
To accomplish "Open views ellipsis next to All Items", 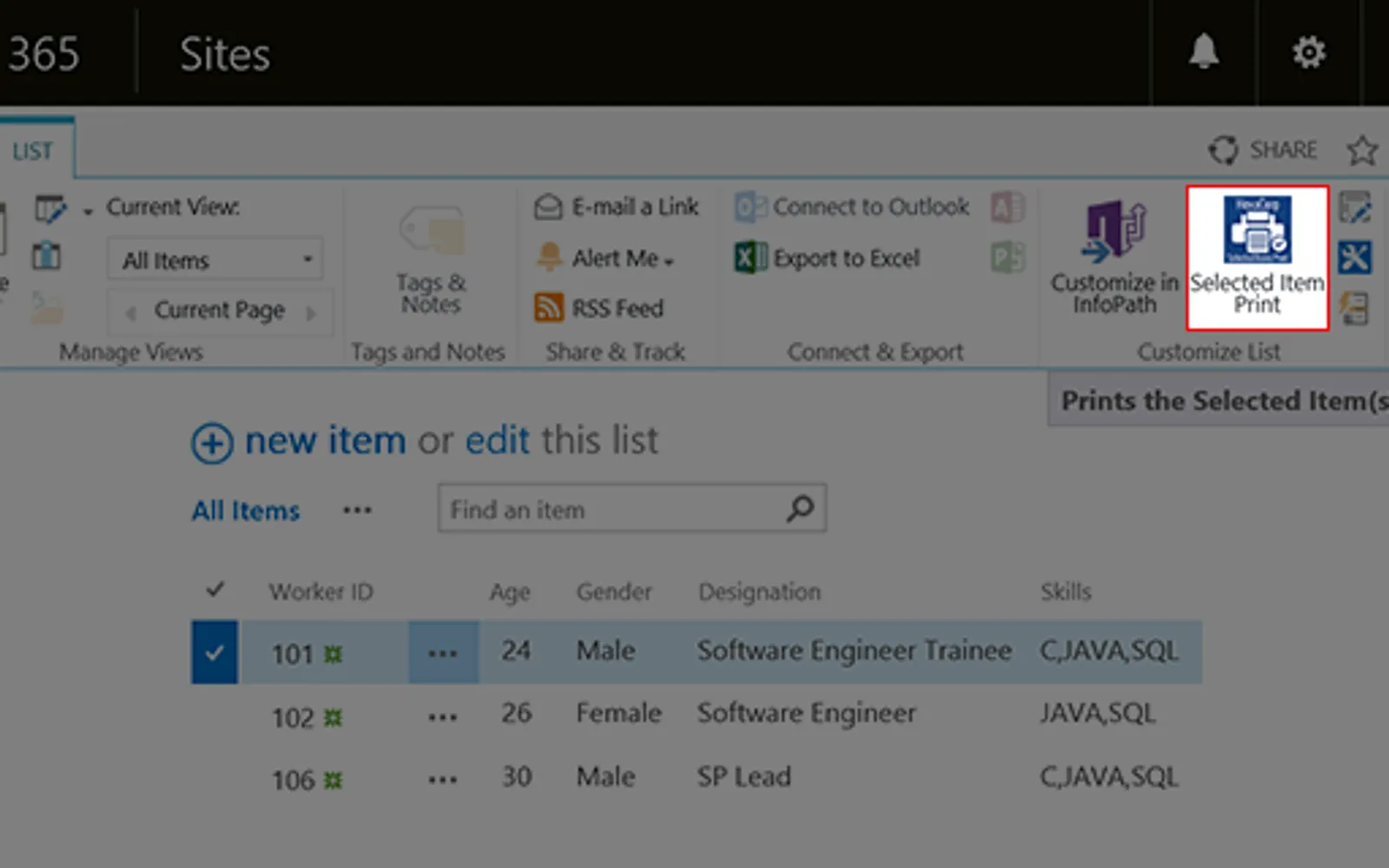I will (x=357, y=510).
